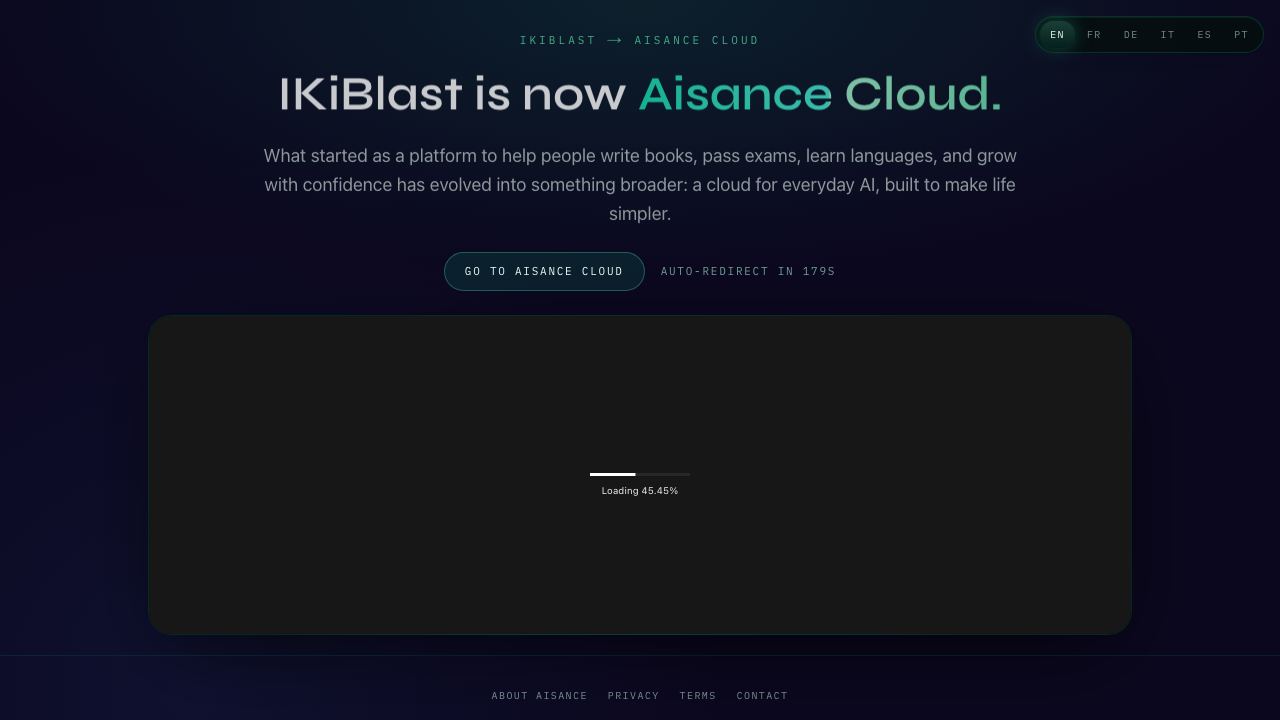
Task: Switch language to FR
Action: pyautogui.click(x=1094, y=35)
